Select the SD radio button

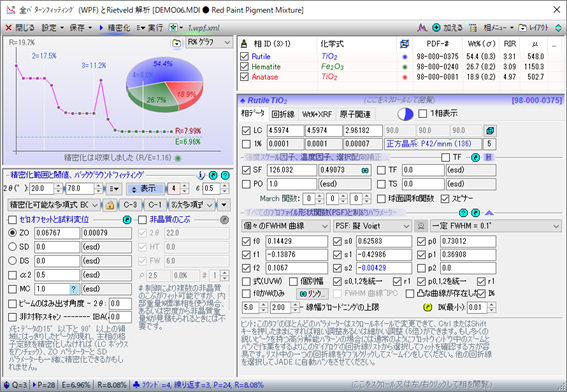(x=13, y=247)
